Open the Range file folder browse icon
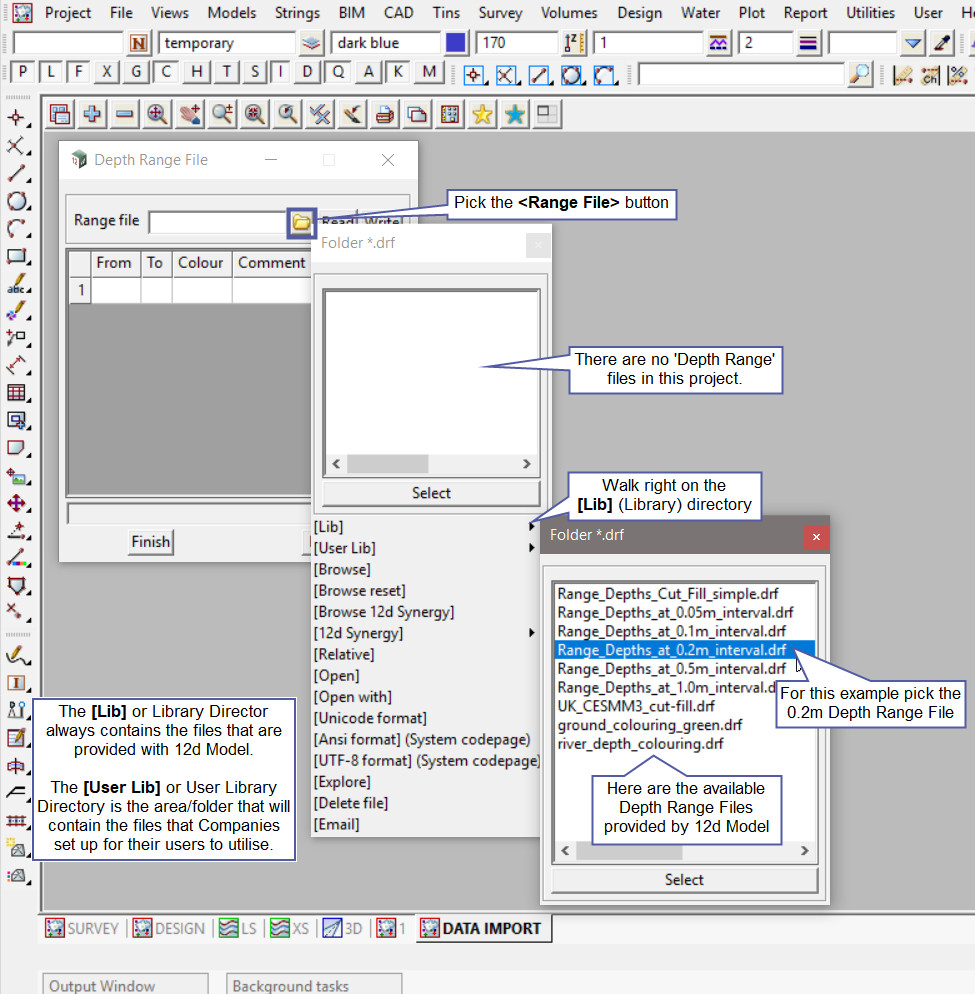Image resolution: width=975 pixels, height=994 pixels. tap(301, 221)
